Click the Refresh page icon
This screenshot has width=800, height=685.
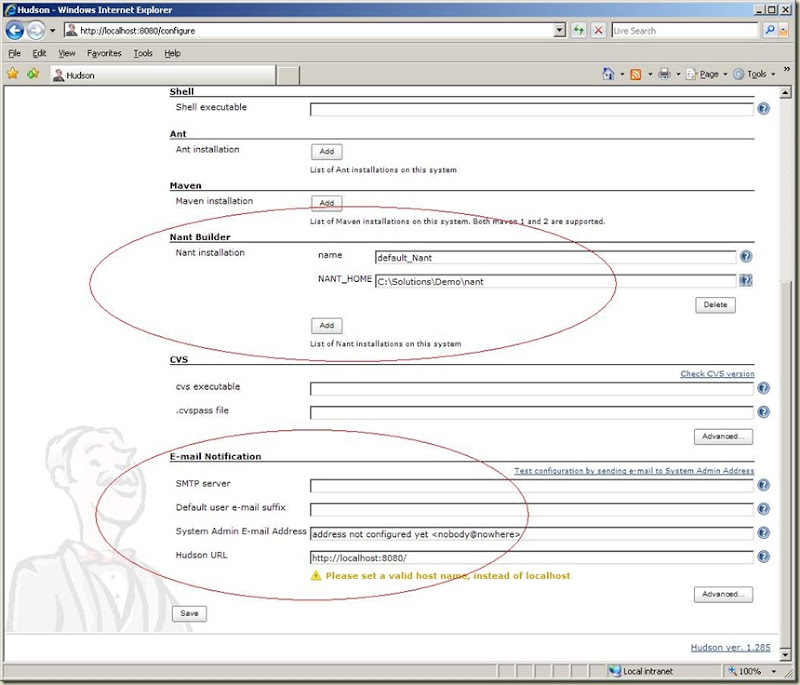pos(578,31)
